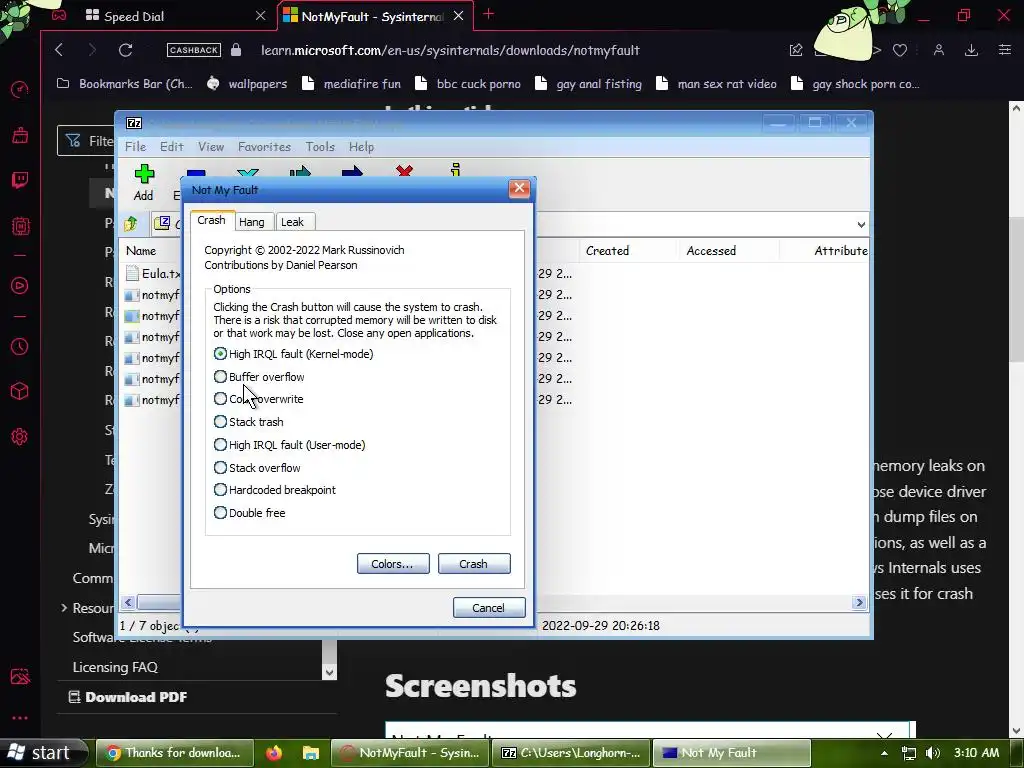Open the Favorites menu in 7-Zip
Viewport: 1024px width, 768px height.
(x=264, y=147)
